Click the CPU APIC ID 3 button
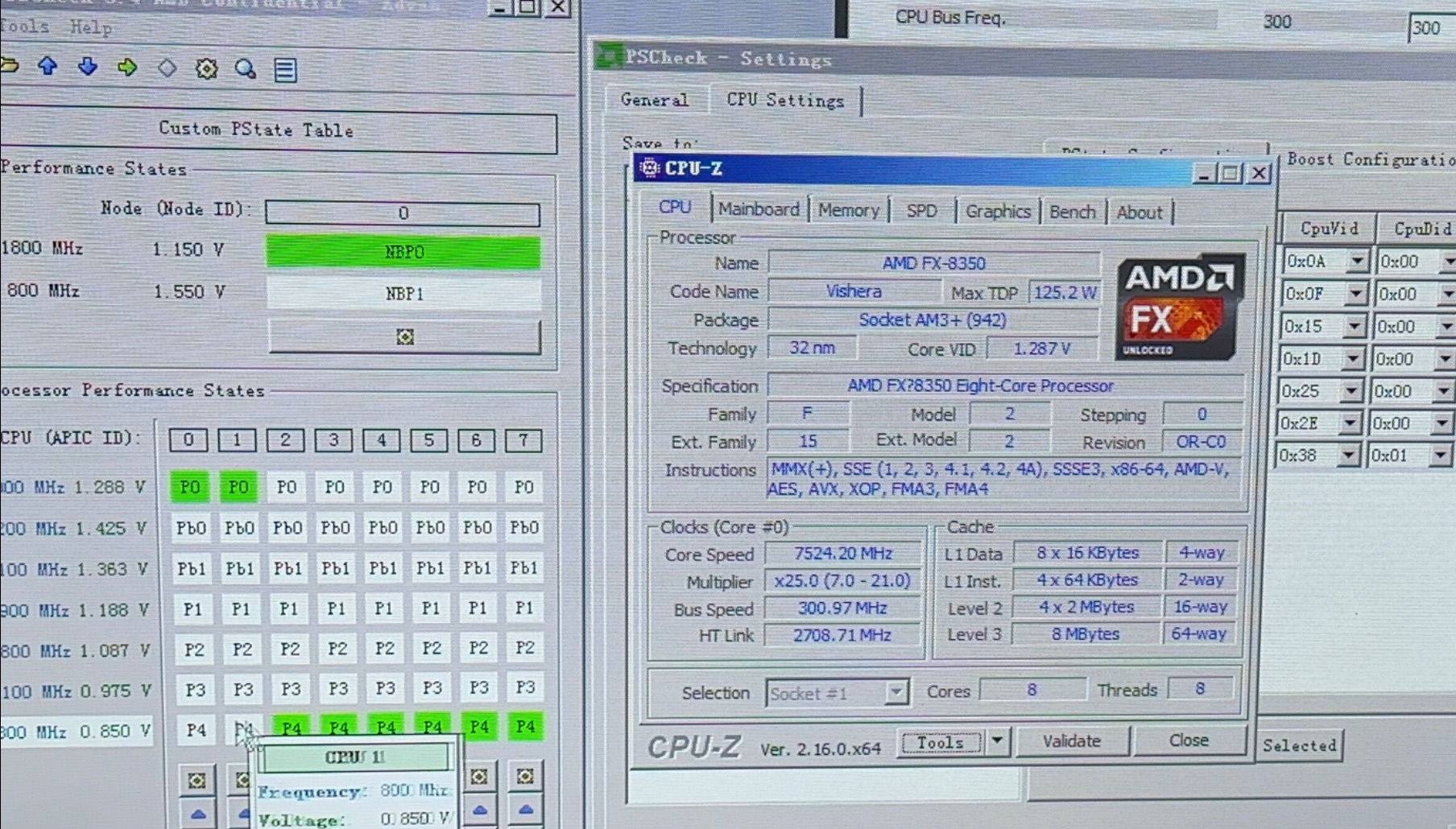 click(x=333, y=440)
